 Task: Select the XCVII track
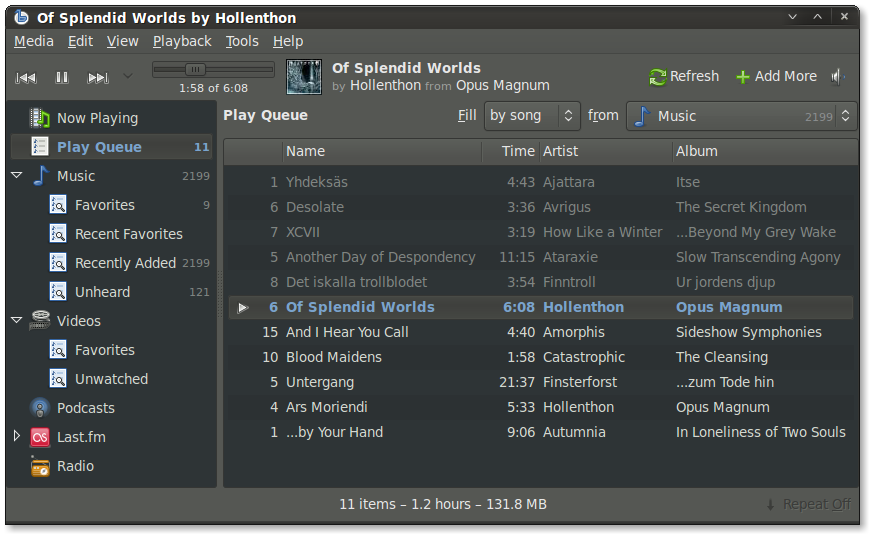pos(540,232)
